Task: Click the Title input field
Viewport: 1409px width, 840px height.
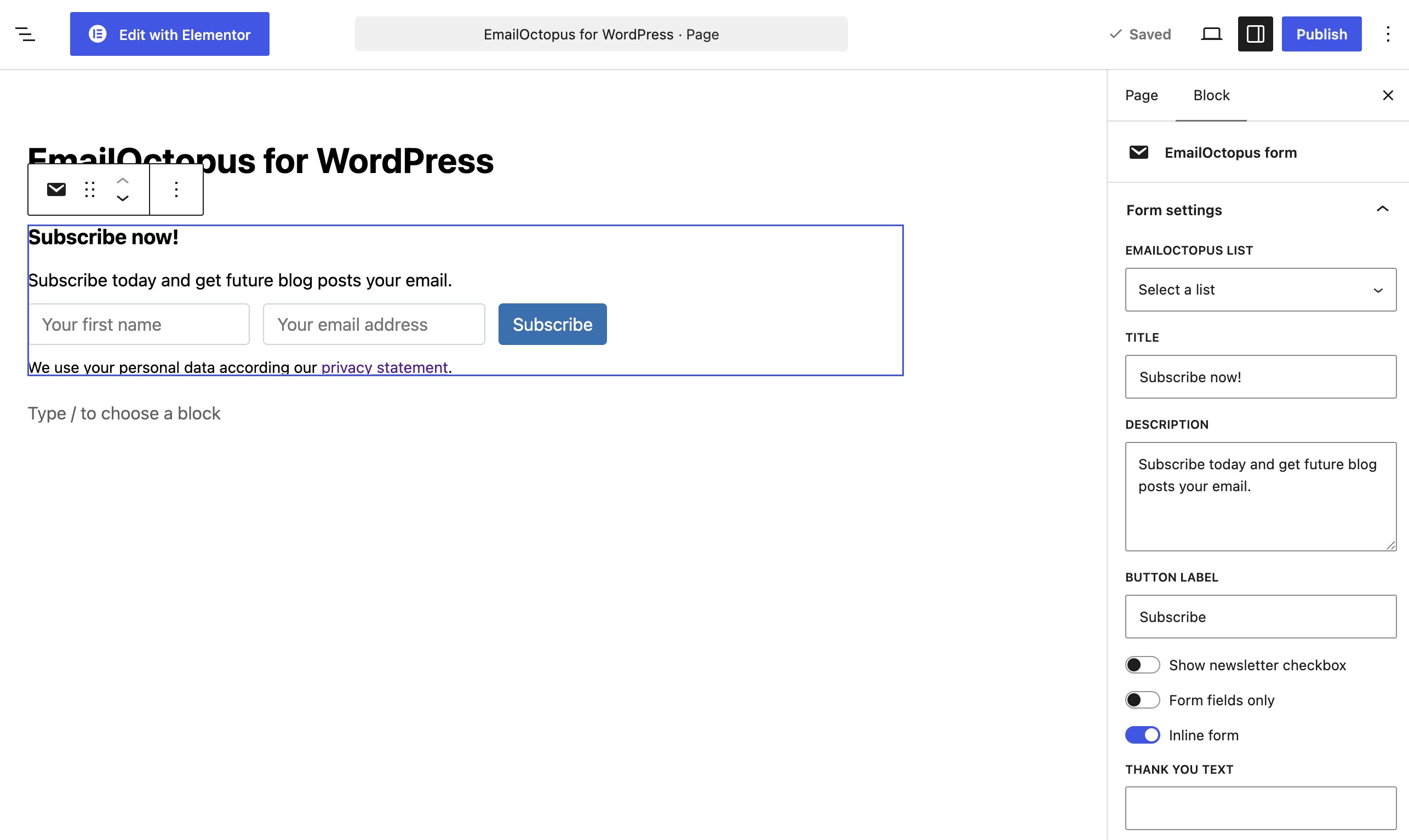Action: click(1261, 376)
